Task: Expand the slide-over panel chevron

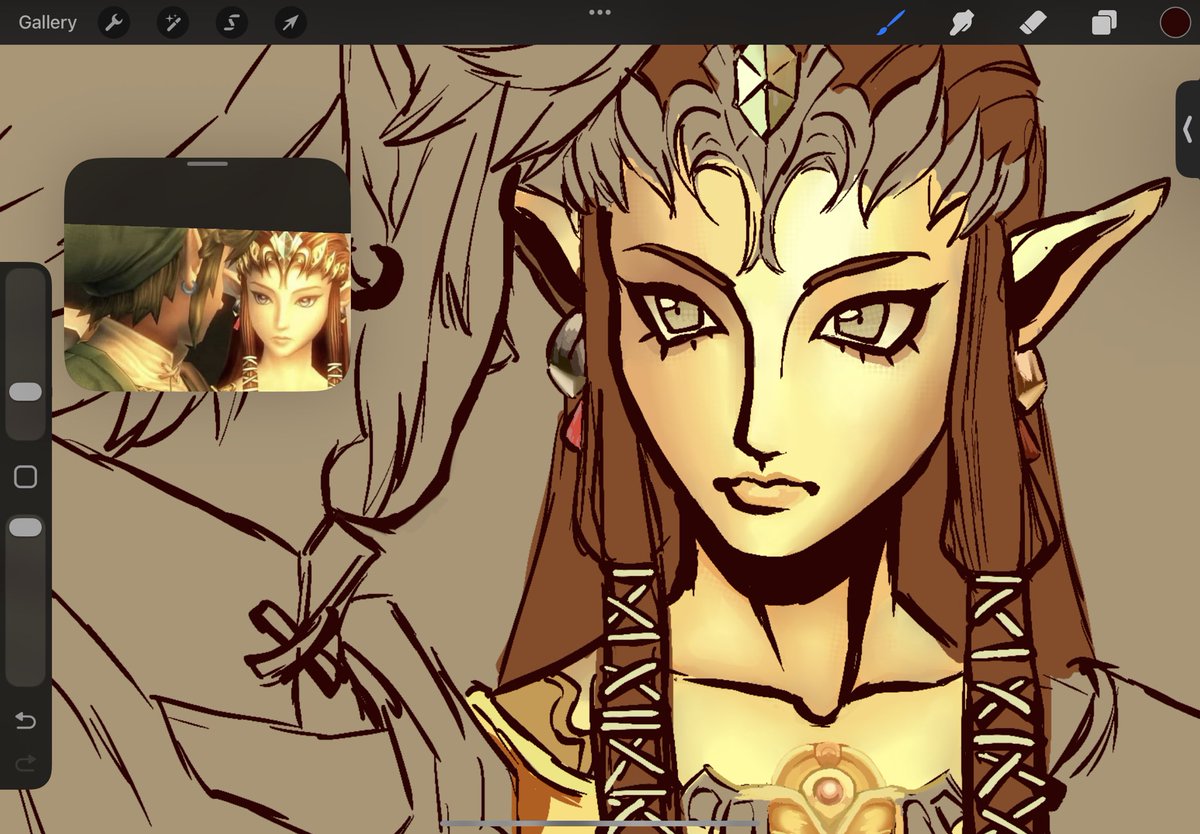Action: (1187, 130)
